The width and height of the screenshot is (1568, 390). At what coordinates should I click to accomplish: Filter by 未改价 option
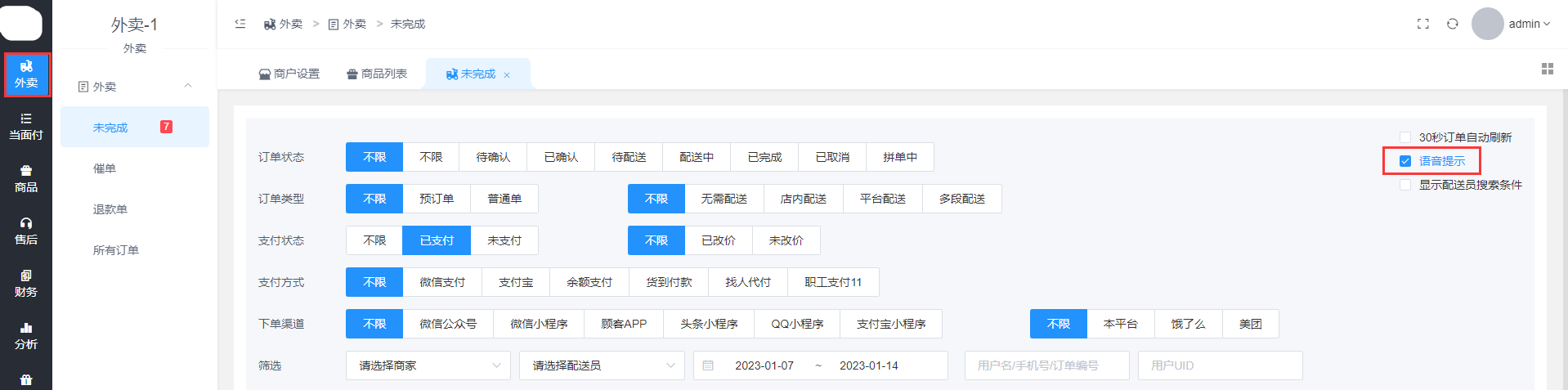(786, 240)
